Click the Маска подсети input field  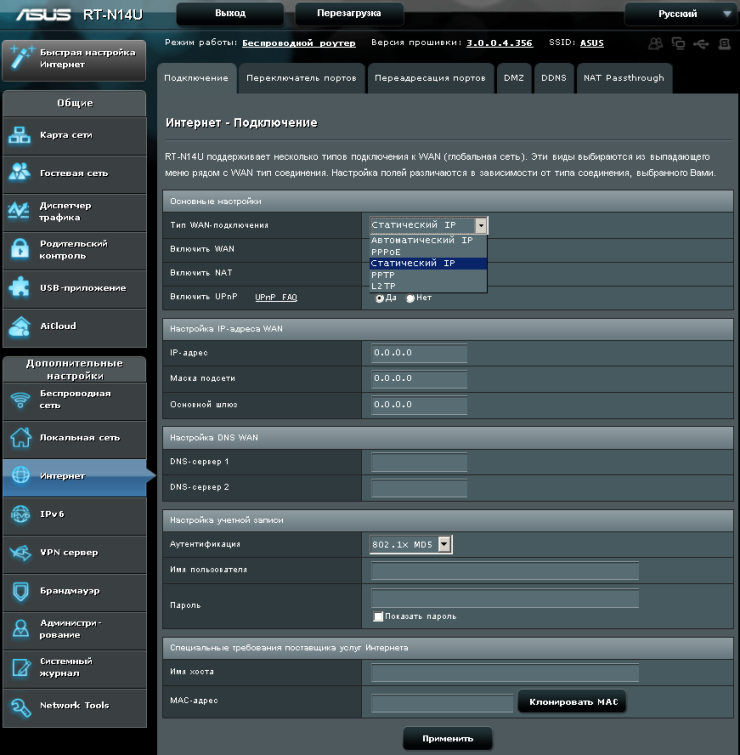(419, 379)
